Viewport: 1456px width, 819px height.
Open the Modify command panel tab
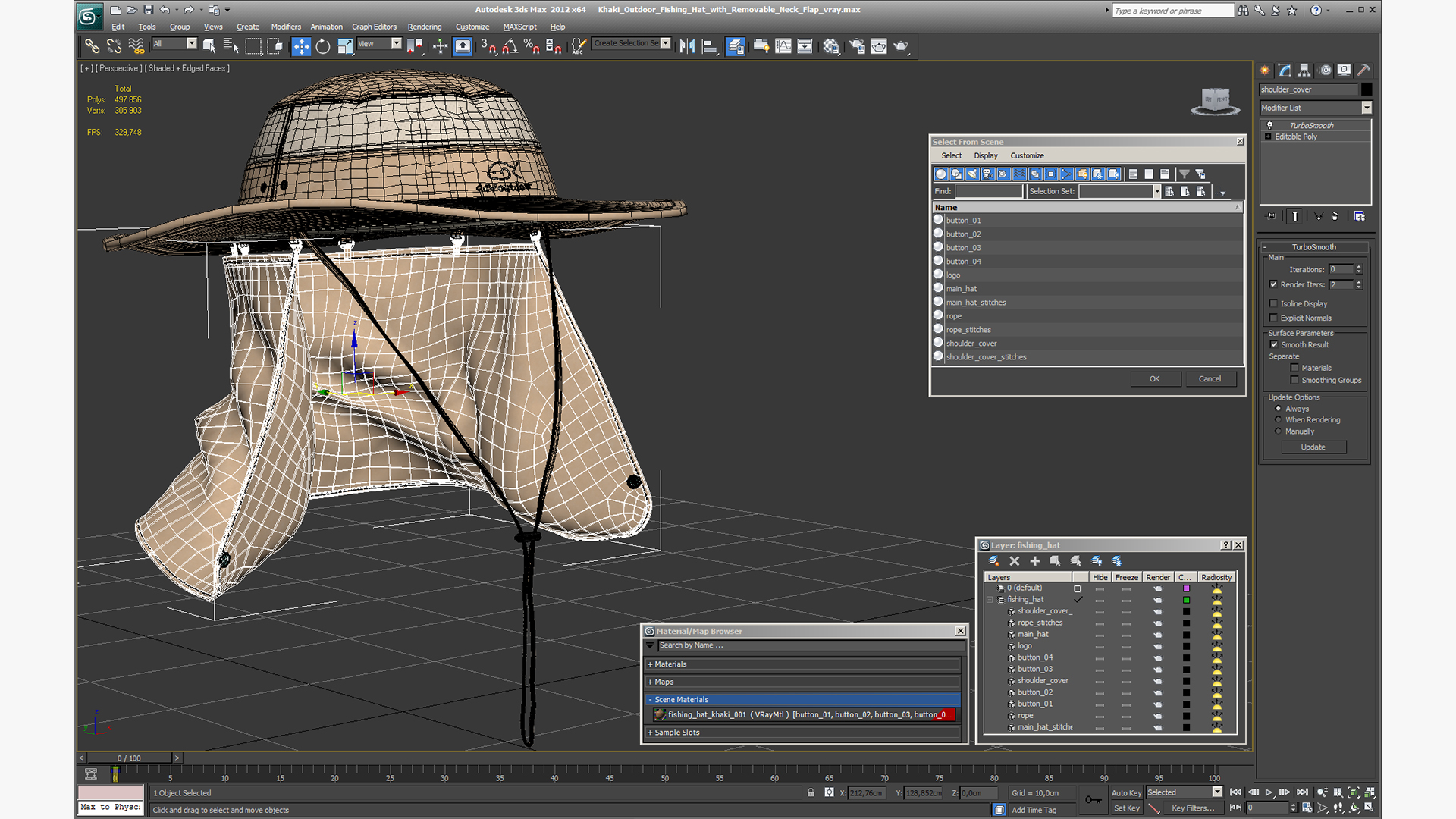point(1285,70)
